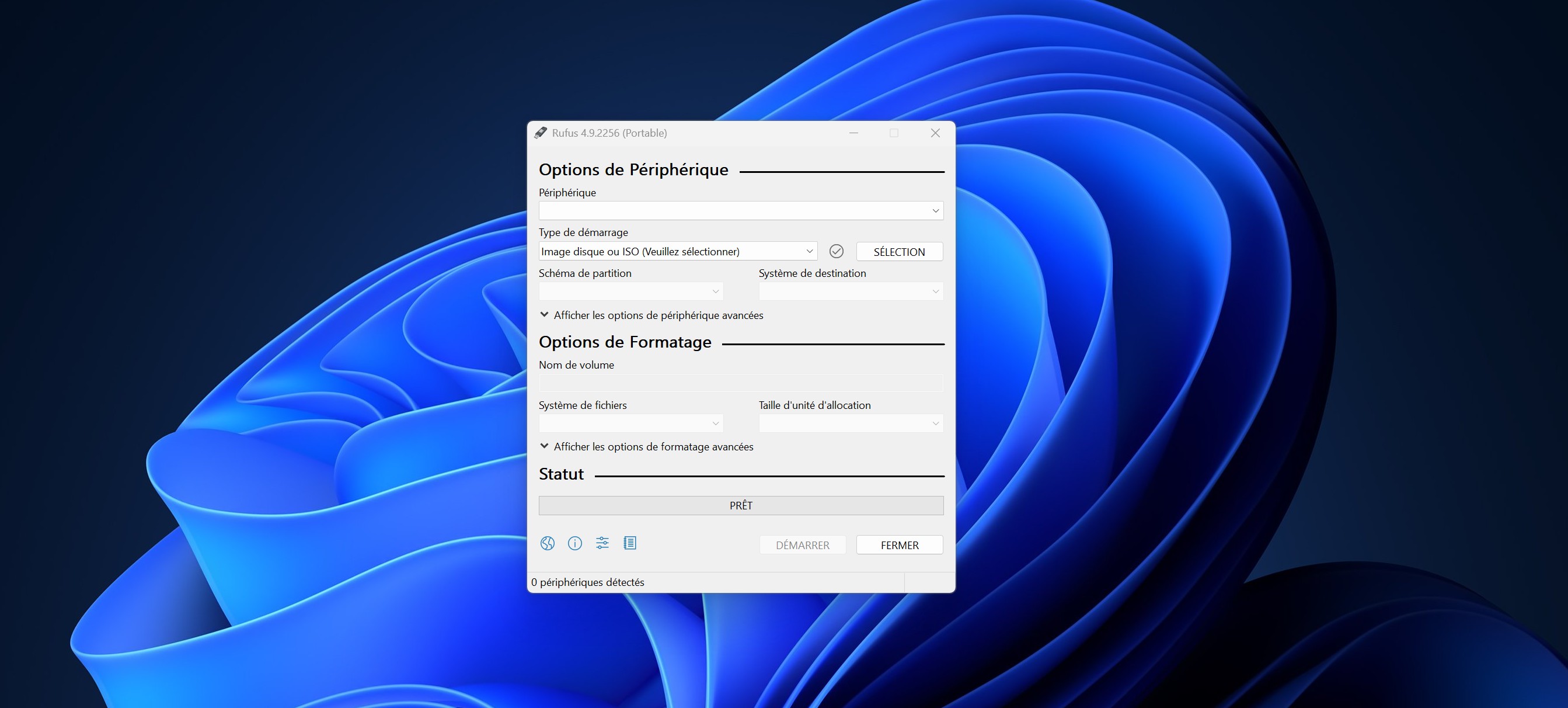Minimize the Rufus window
This screenshot has height=708, width=1568.
(x=853, y=133)
